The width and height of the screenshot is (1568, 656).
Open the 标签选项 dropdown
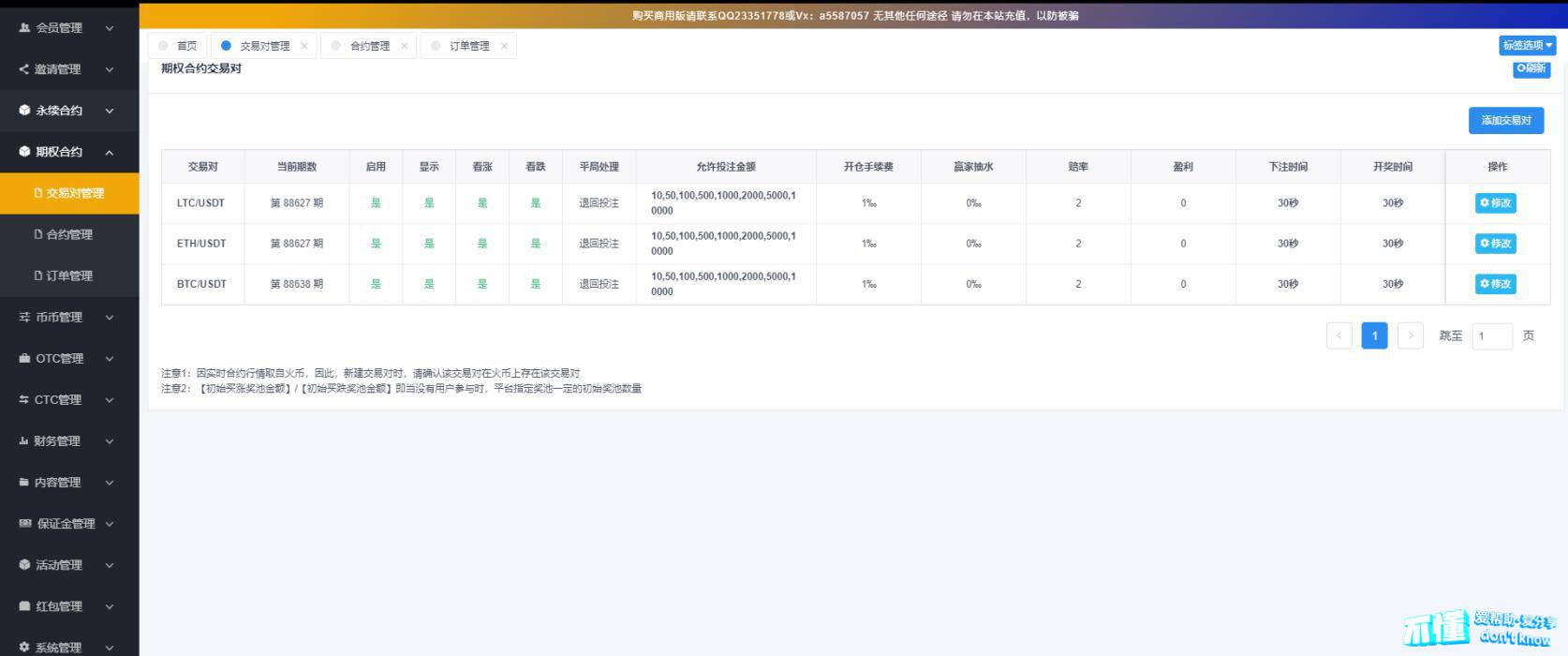[x=1527, y=45]
